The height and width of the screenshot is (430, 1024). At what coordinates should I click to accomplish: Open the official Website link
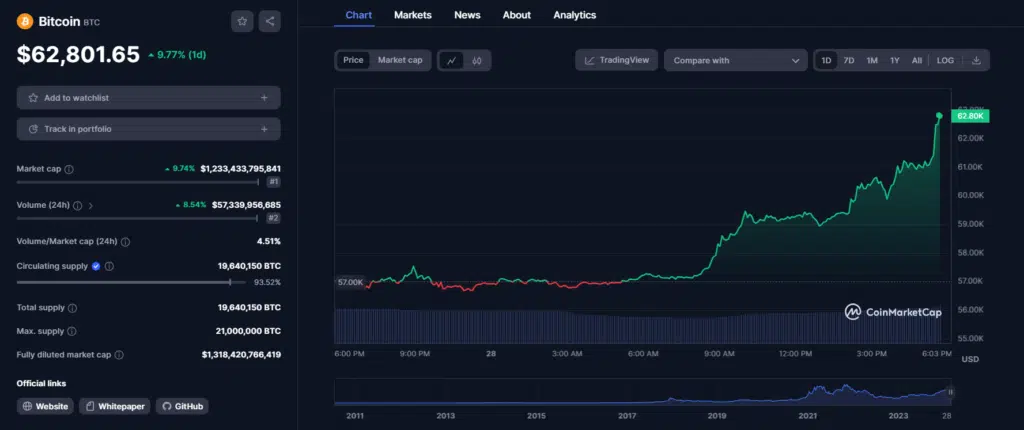pos(45,406)
